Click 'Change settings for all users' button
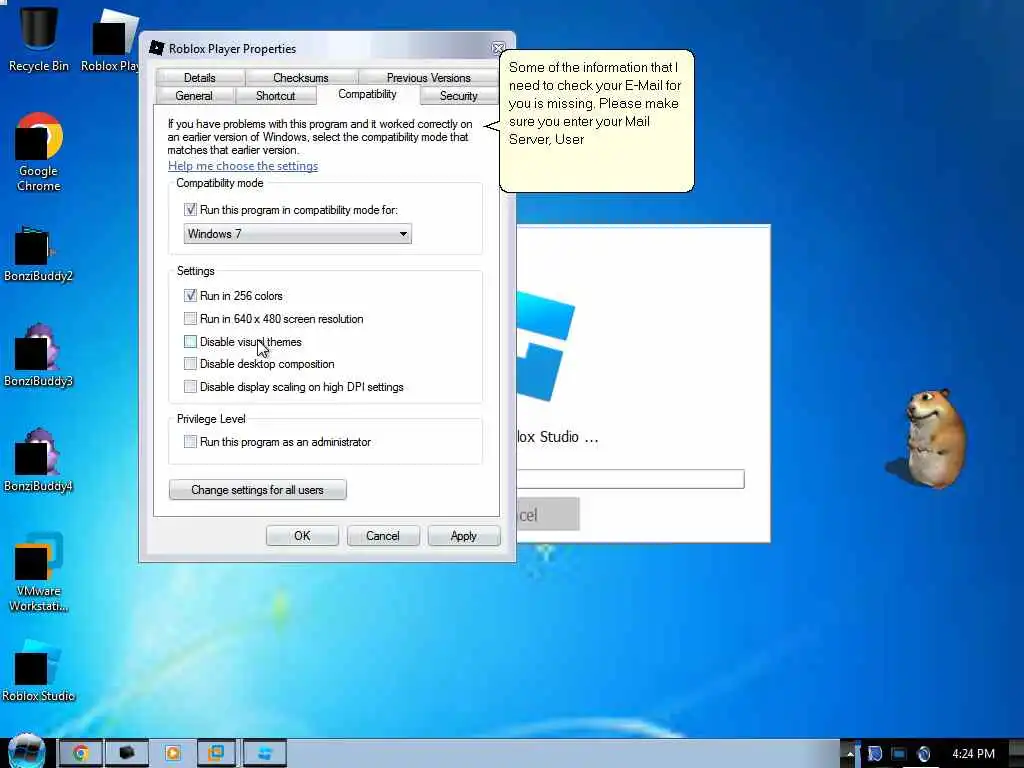 (x=257, y=490)
